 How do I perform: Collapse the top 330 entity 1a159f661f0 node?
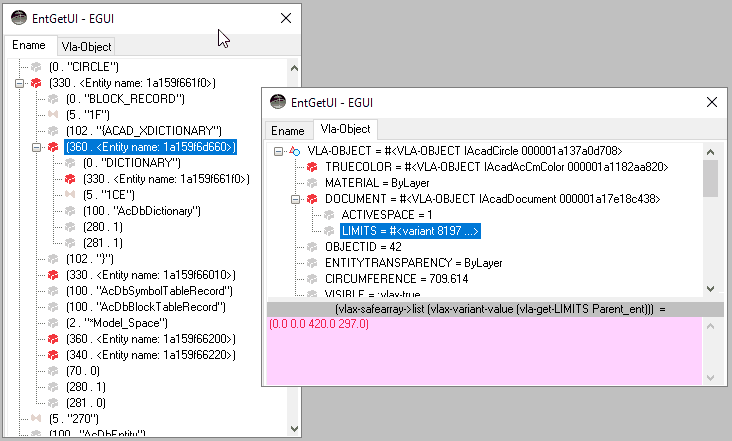coord(19,83)
